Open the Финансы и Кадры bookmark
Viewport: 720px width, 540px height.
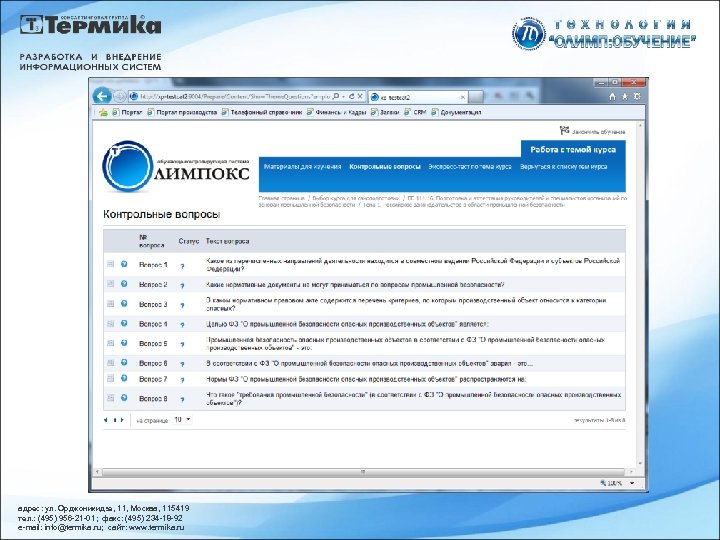[x=336, y=112]
